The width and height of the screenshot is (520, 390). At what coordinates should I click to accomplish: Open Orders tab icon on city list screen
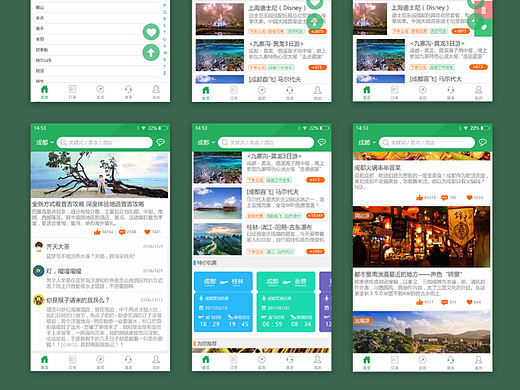point(72,89)
